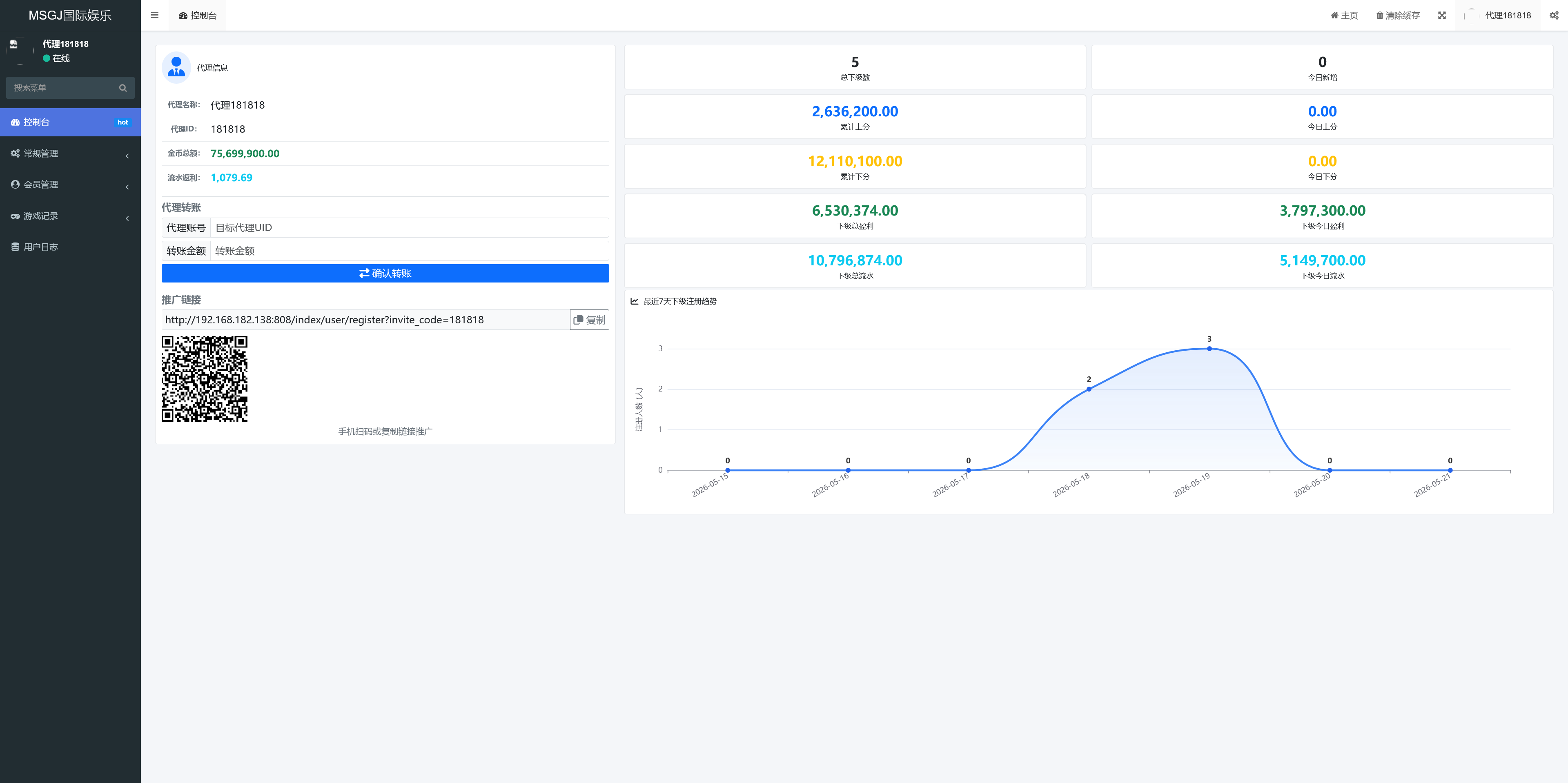Open the settings gears icon at the top right
The height and width of the screenshot is (783, 1568).
1553,15
